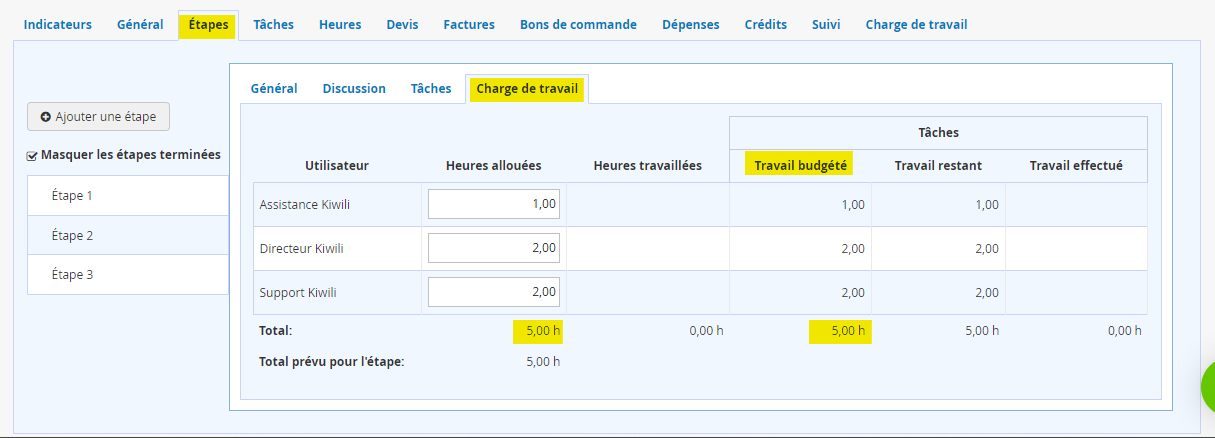The height and width of the screenshot is (438, 1215).
Task: Select Étape 1 in the list
Action: coord(128,195)
